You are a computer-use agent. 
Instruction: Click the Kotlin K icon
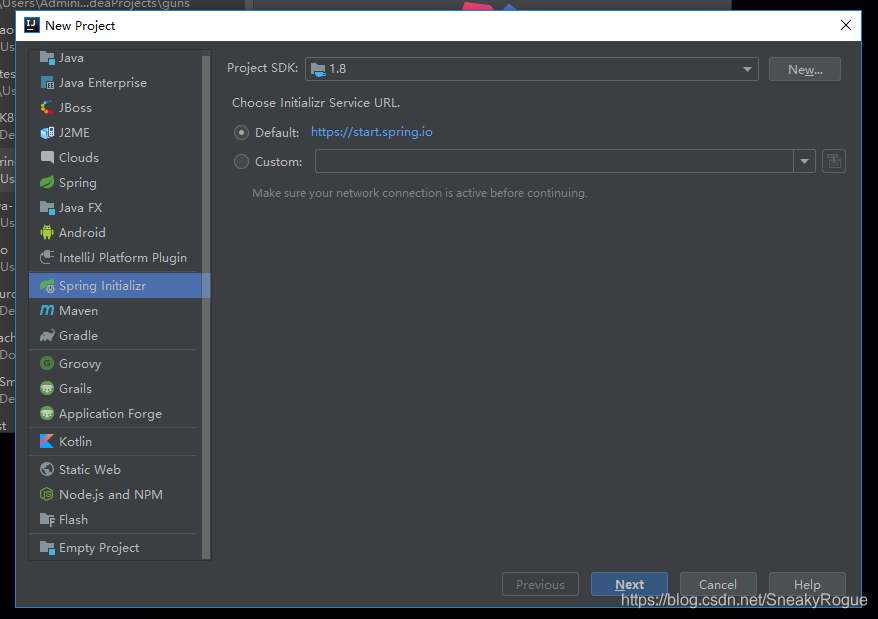point(47,441)
